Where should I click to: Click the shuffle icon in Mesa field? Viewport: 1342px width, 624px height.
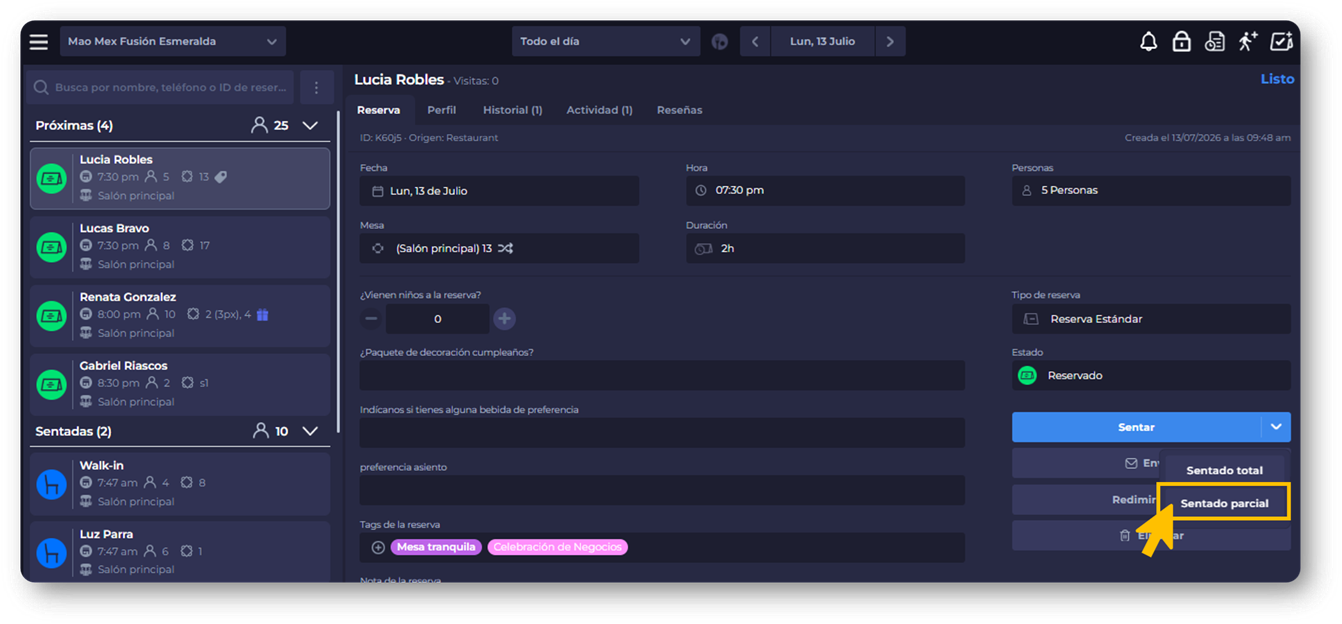(506, 248)
